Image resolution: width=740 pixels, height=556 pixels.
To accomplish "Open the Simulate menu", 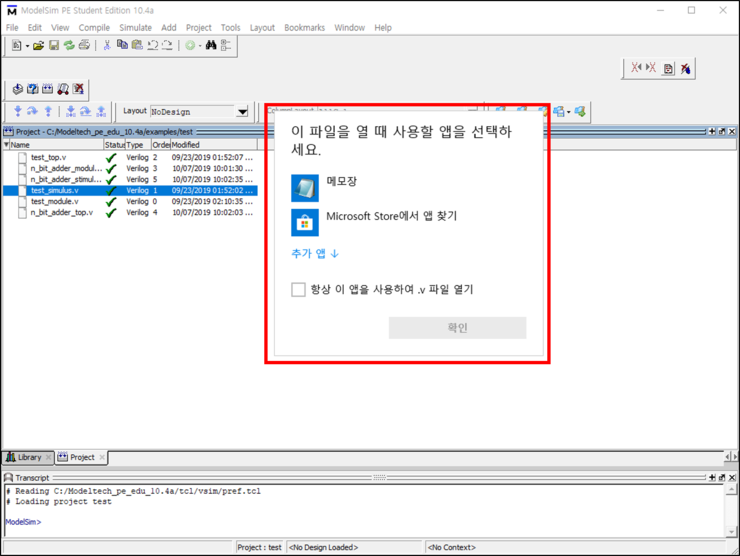I will [135, 28].
